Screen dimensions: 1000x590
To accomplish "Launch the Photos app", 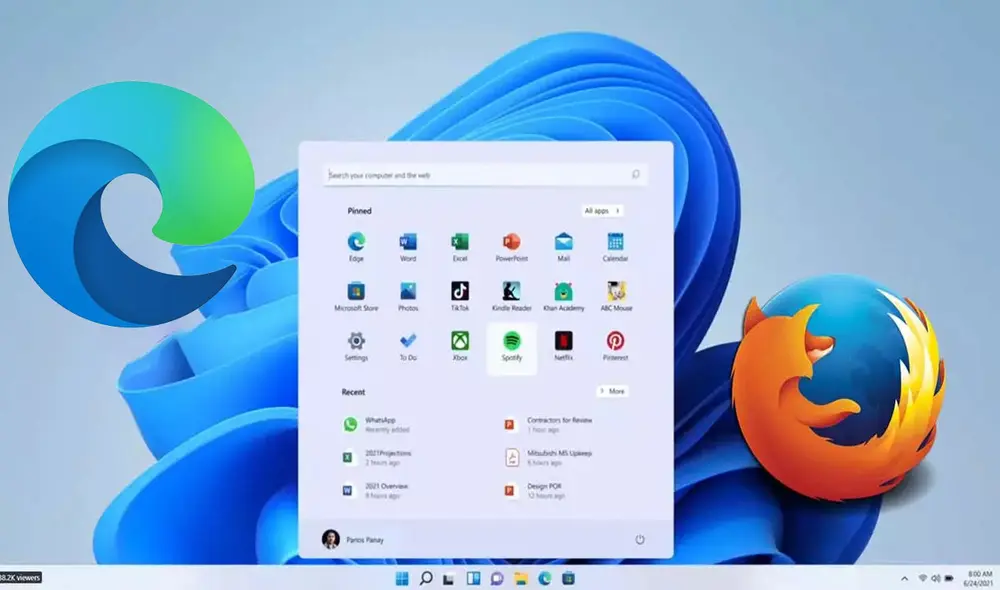I will [x=406, y=297].
